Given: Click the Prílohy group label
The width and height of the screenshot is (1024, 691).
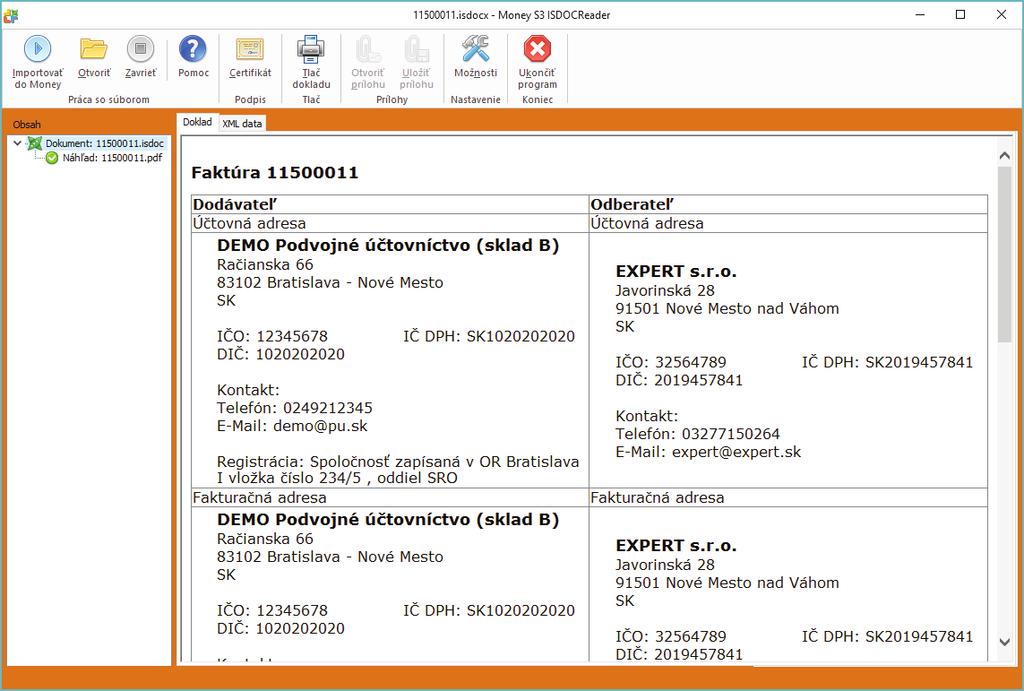Looking at the screenshot, I should [392, 100].
